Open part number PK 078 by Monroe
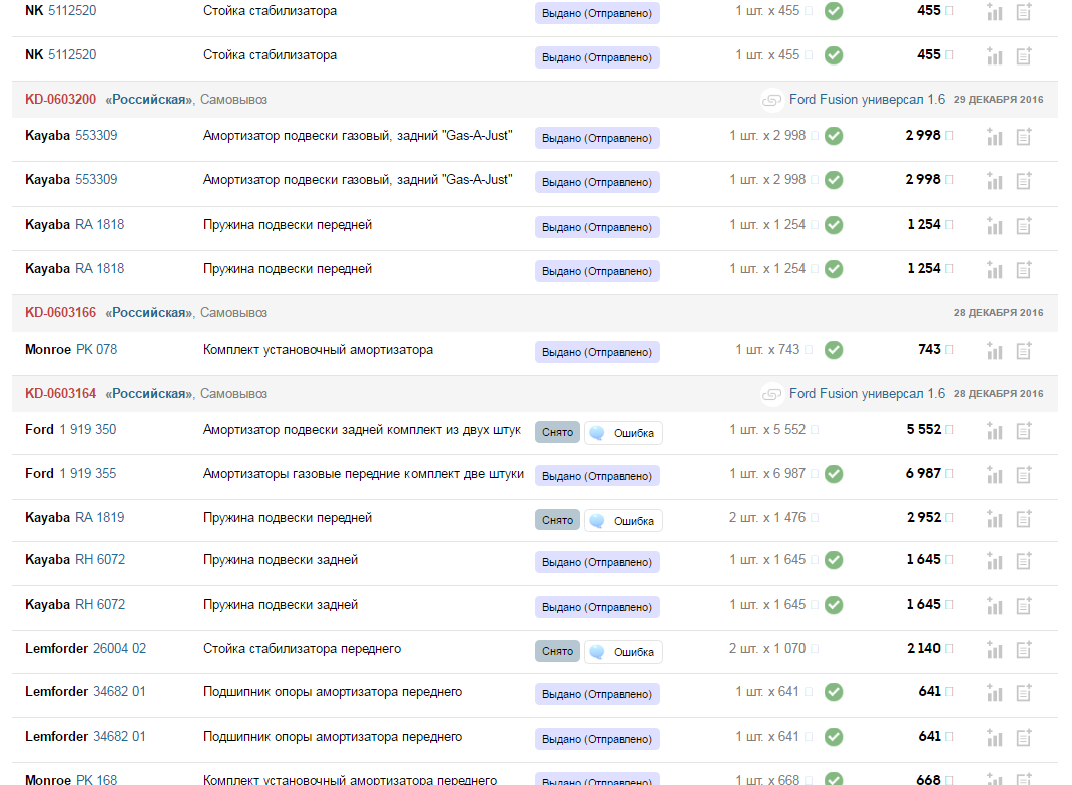 96,349
